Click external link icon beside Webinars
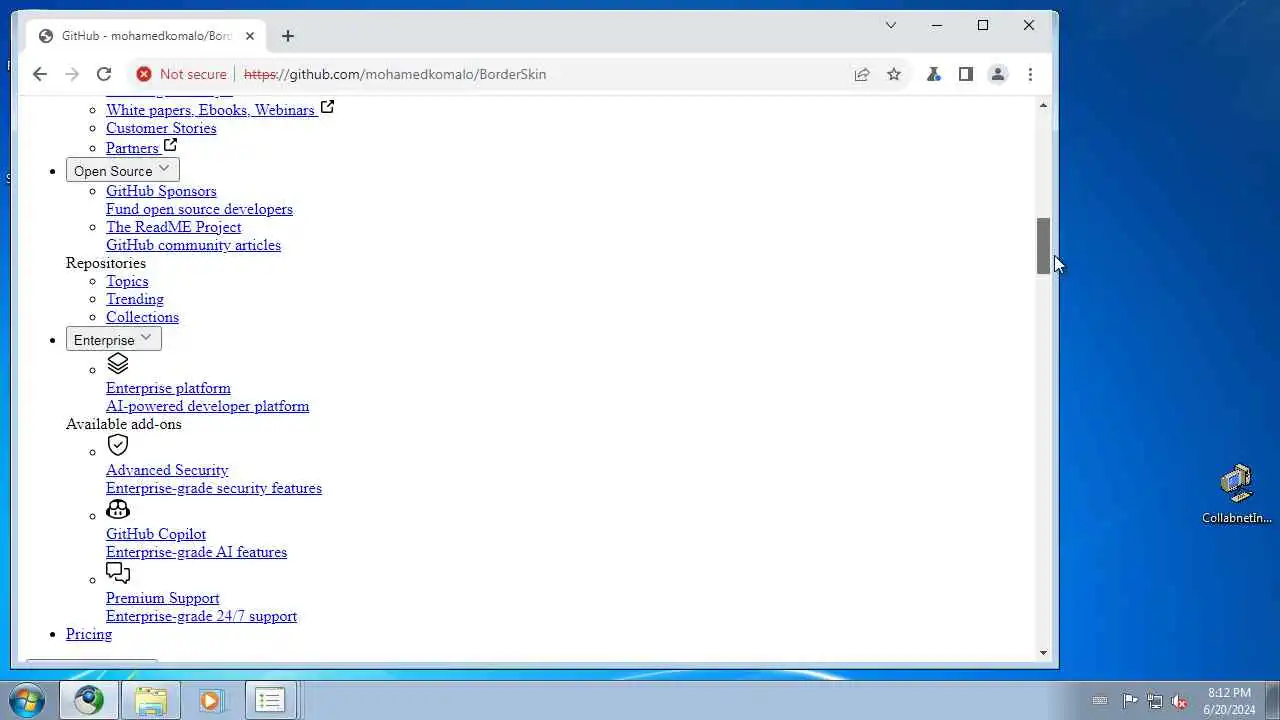Image resolution: width=1280 pixels, height=720 pixels. tap(327, 107)
